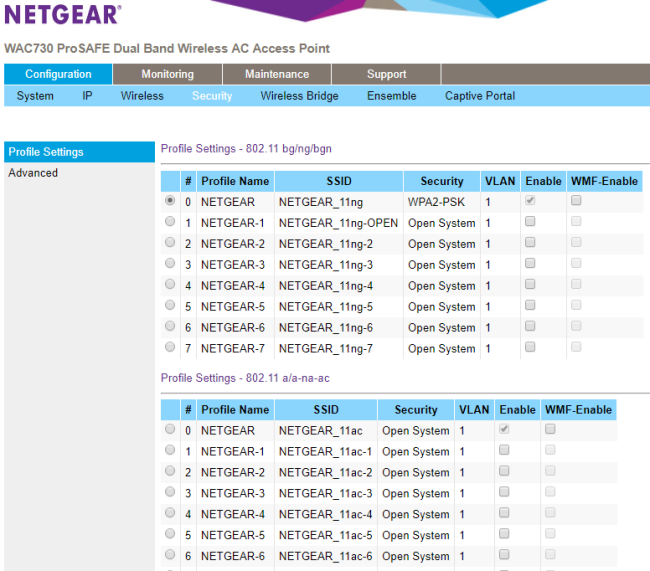Toggle Enable checkbox for NETGEAR_11ng
Image resolution: width=650 pixels, height=571 pixels.
tap(530, 201)
